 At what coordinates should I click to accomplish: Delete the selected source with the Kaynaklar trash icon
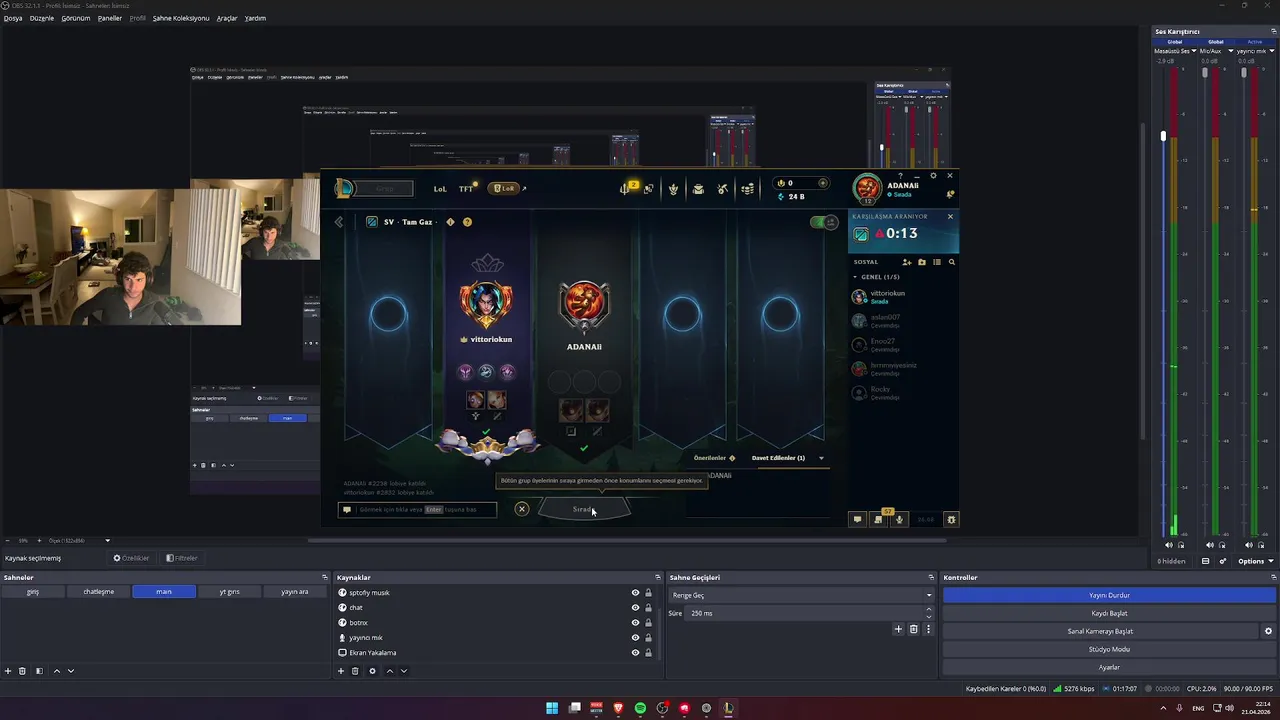pyautogui.click(x=355, y=671)
